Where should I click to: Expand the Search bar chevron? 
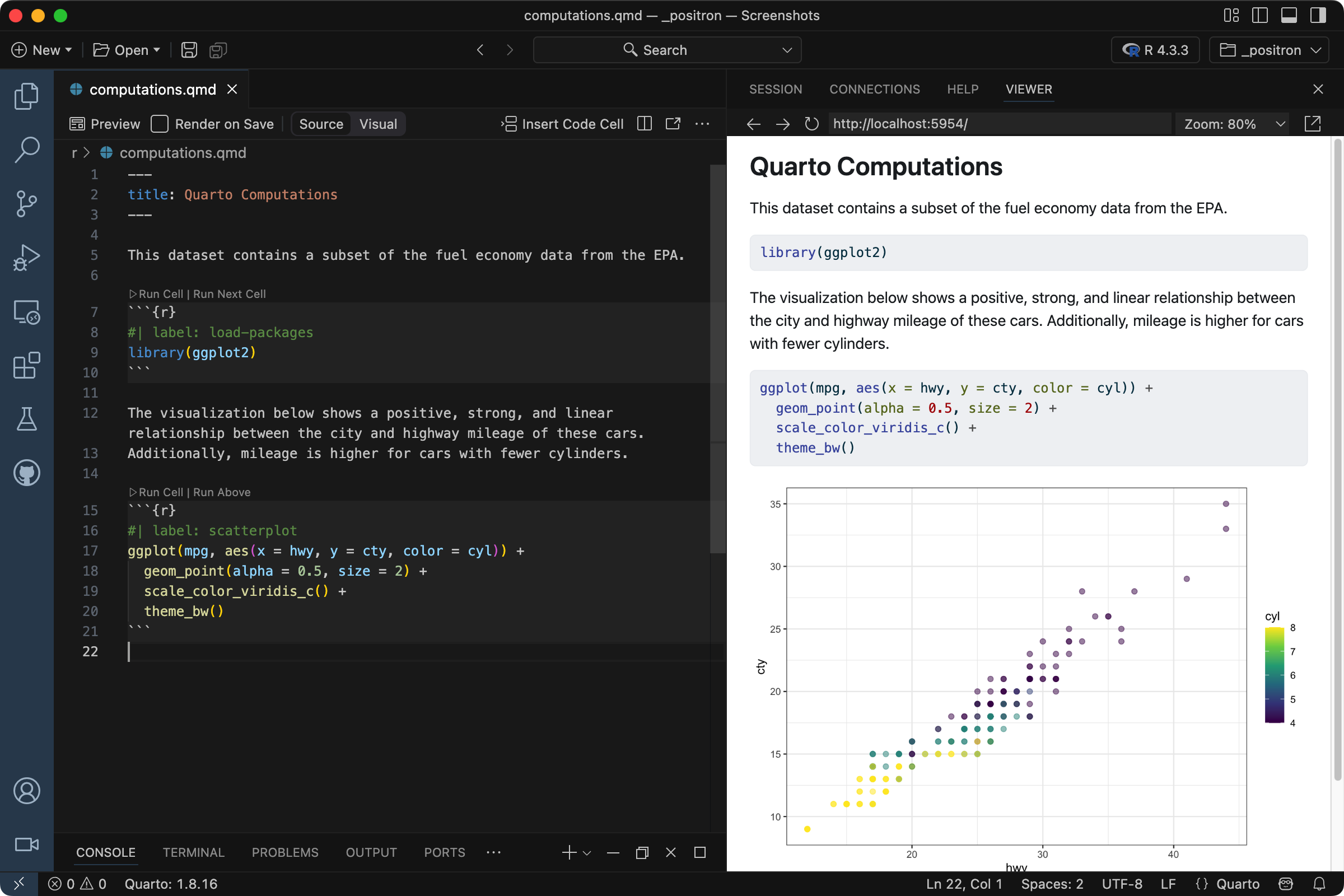[787, 50]
